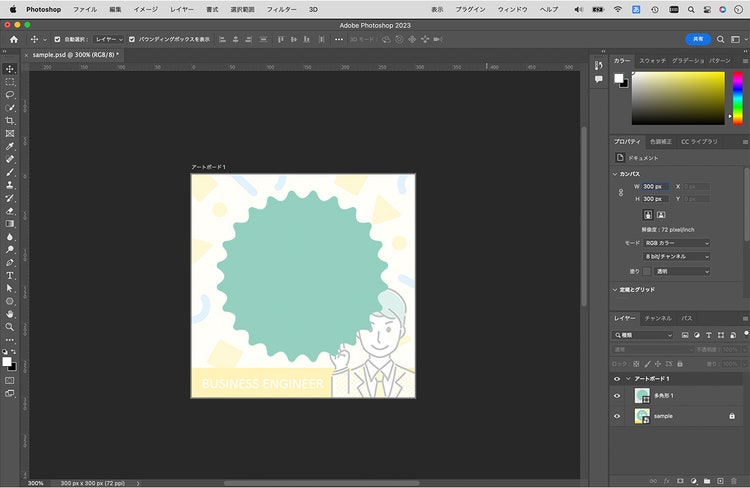This screenshot has height=488, width=750.
Task: Filter layers by type (T) icon
Action: point(709,335)
